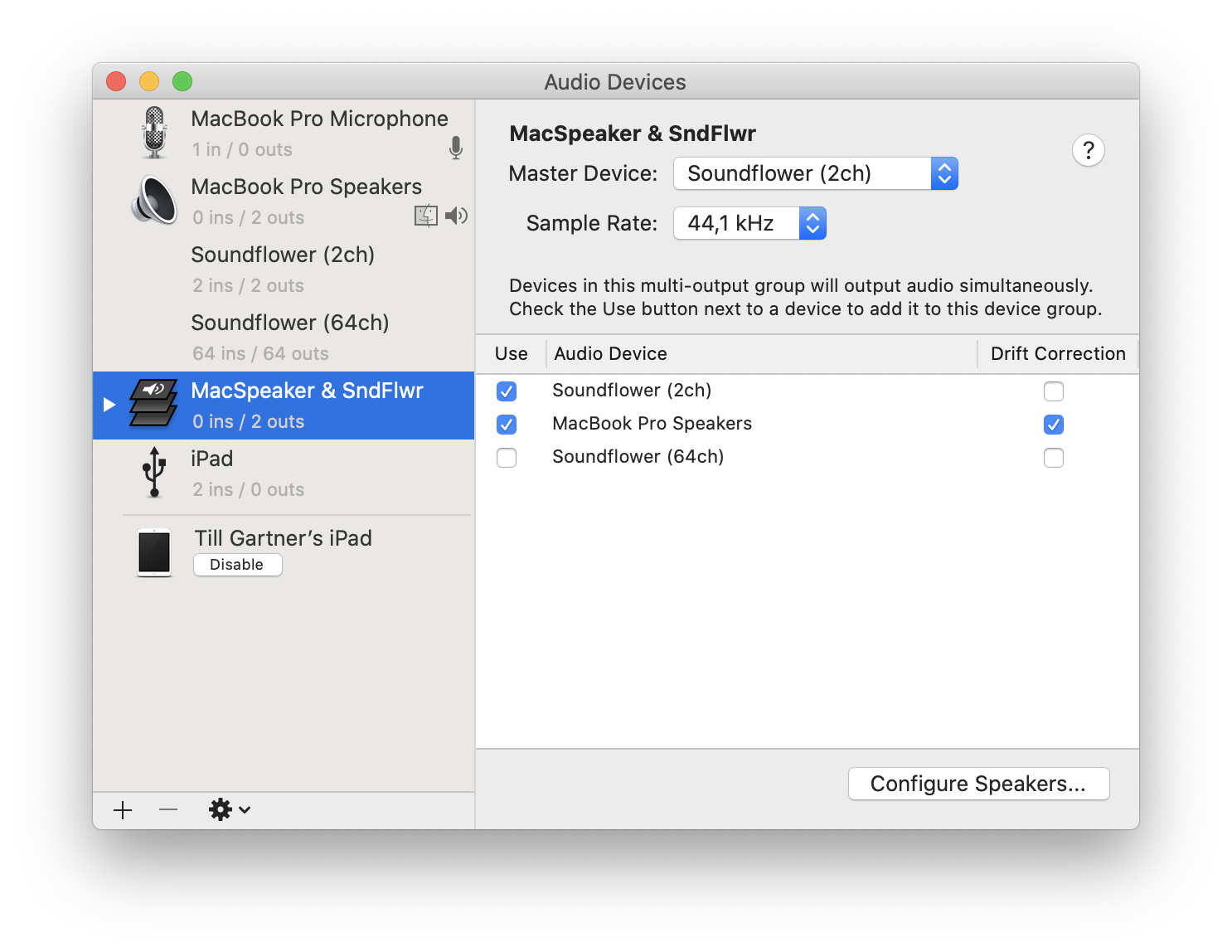Click the multi-output device stack icon

coord(153,405)
